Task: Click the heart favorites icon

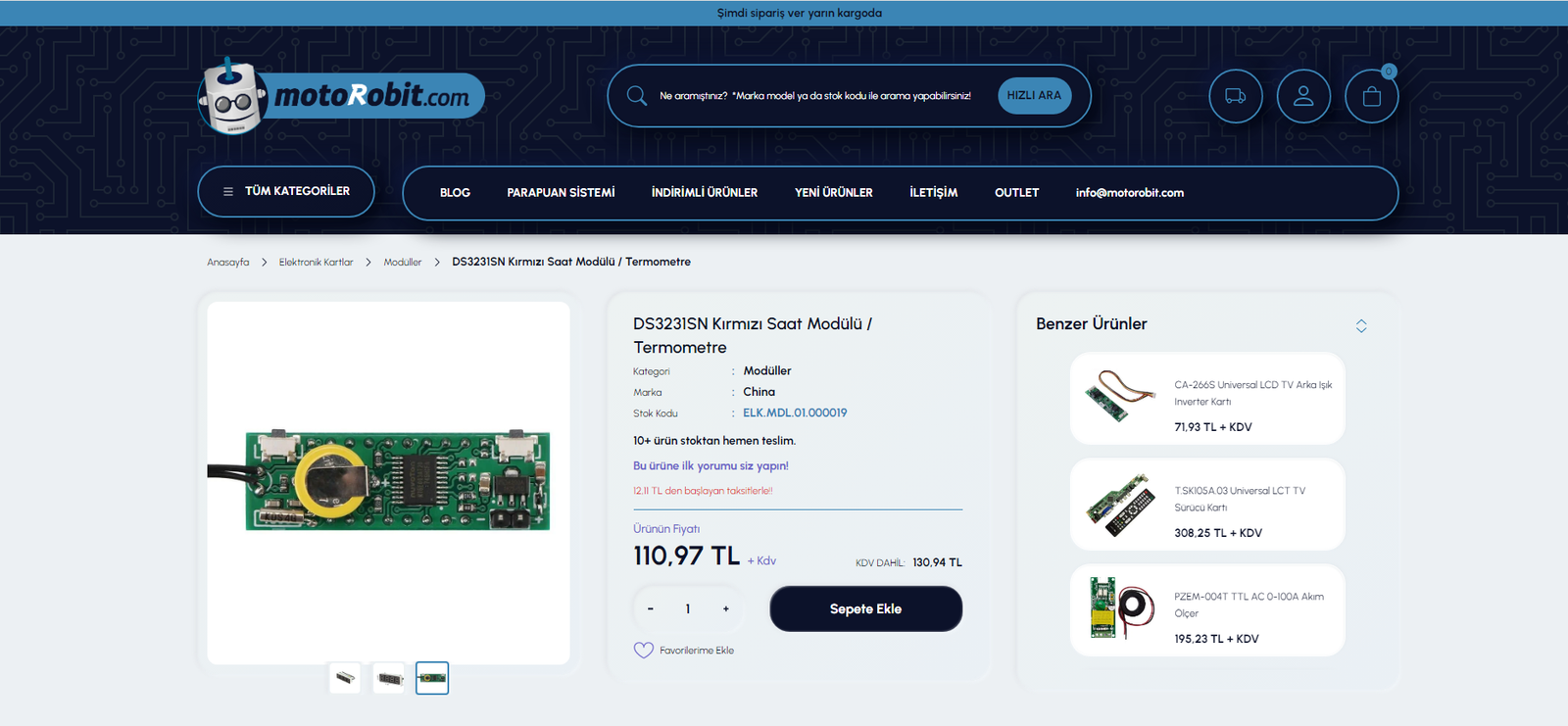Action: click(x=643, y=650)
